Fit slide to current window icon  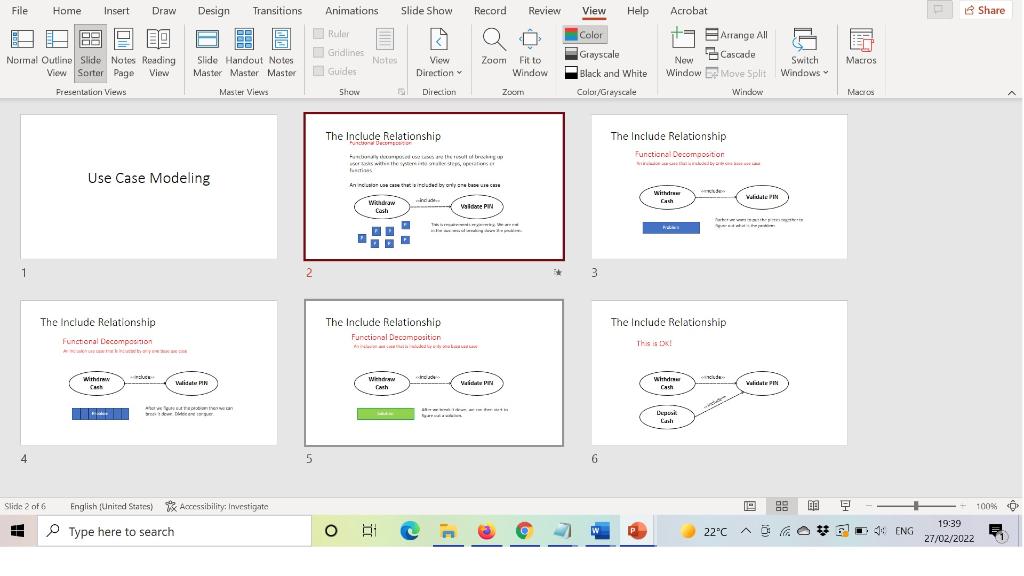click(1013, 506)
